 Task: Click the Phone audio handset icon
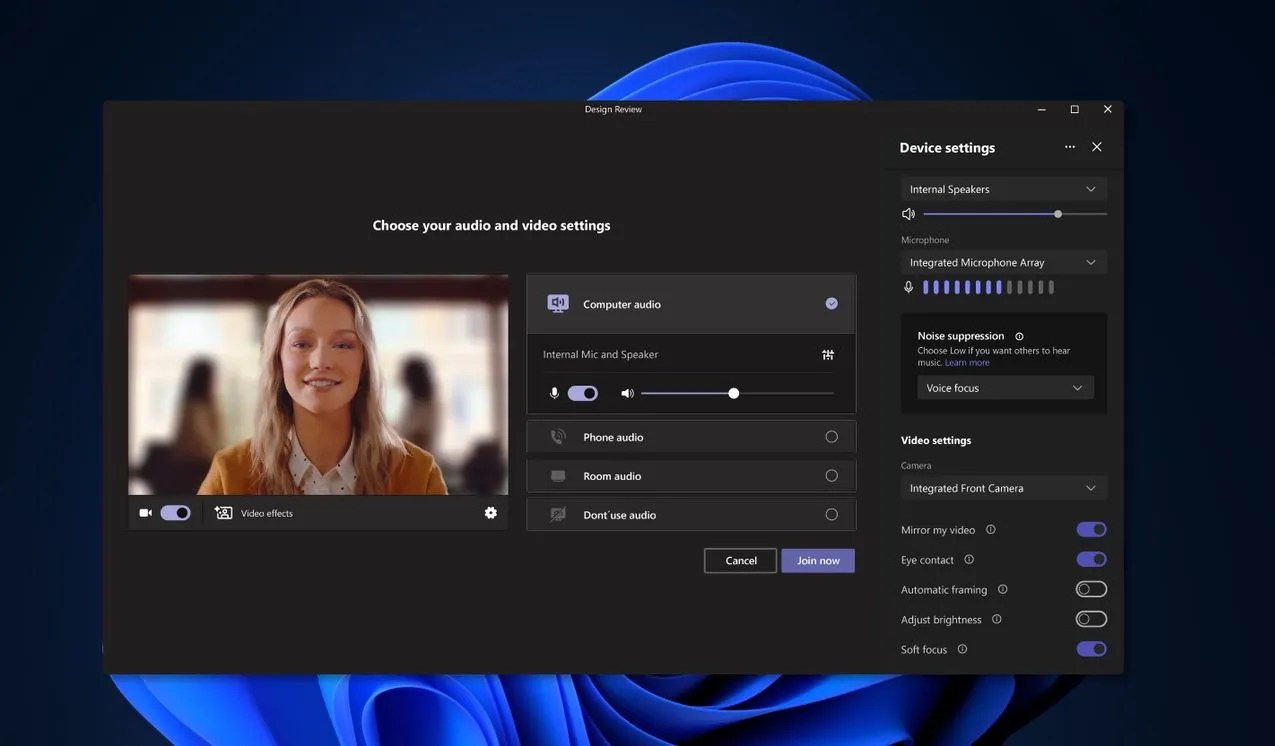pyautogui.click(x=558, y=437)
